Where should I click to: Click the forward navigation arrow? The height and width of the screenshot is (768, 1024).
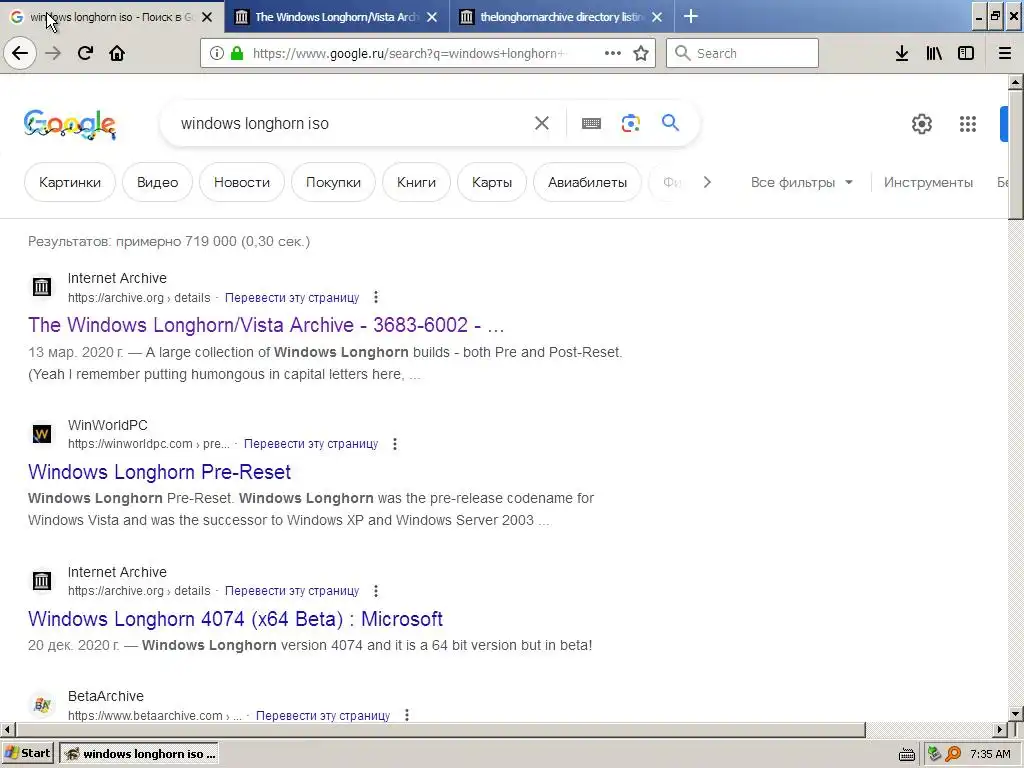(53, 53)
